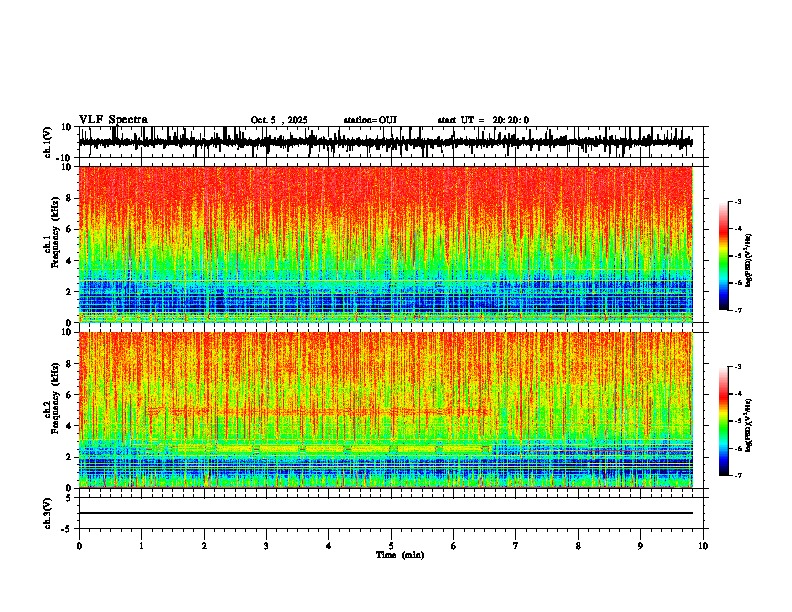Click the ch.1 colorbar log(PSD) label
Image resolution: width=792 pixels, height=612 pixels.
(x=749, y=261)
